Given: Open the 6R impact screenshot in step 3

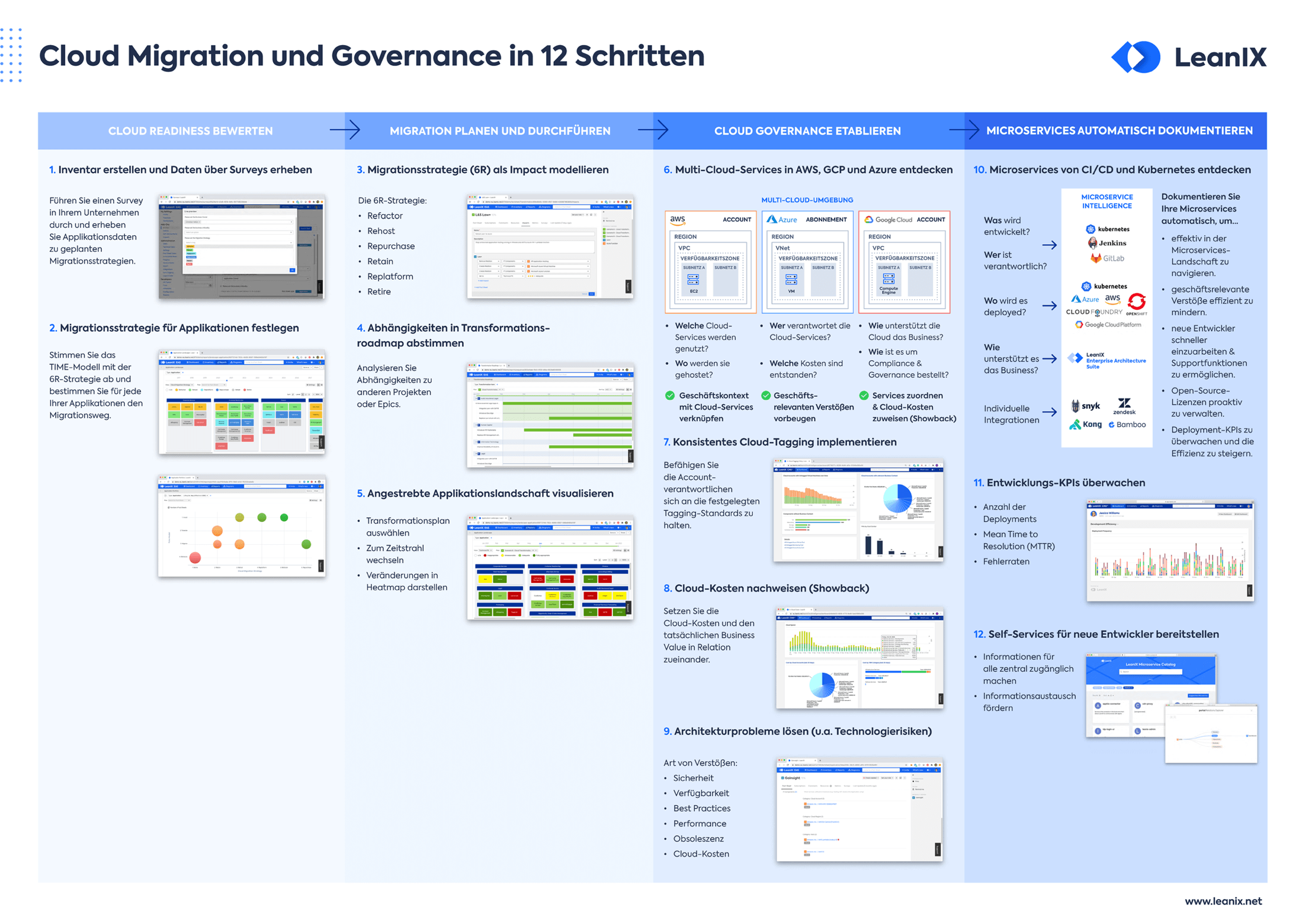Looking at the screenshot, I should pos(550,246).
